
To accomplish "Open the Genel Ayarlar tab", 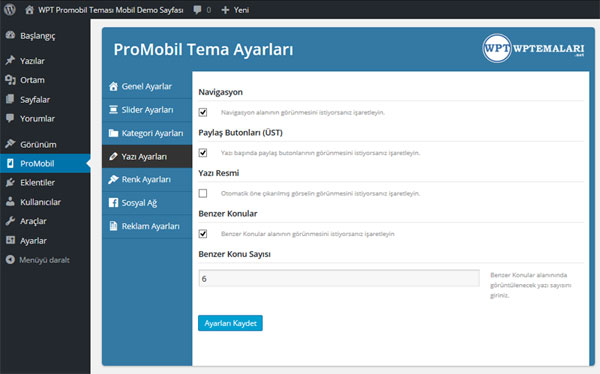I will point(147,87).
